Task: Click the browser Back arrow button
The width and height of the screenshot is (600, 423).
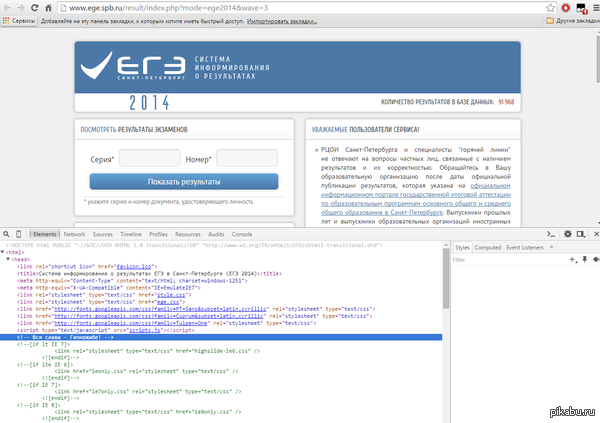Action: (9, 7)
